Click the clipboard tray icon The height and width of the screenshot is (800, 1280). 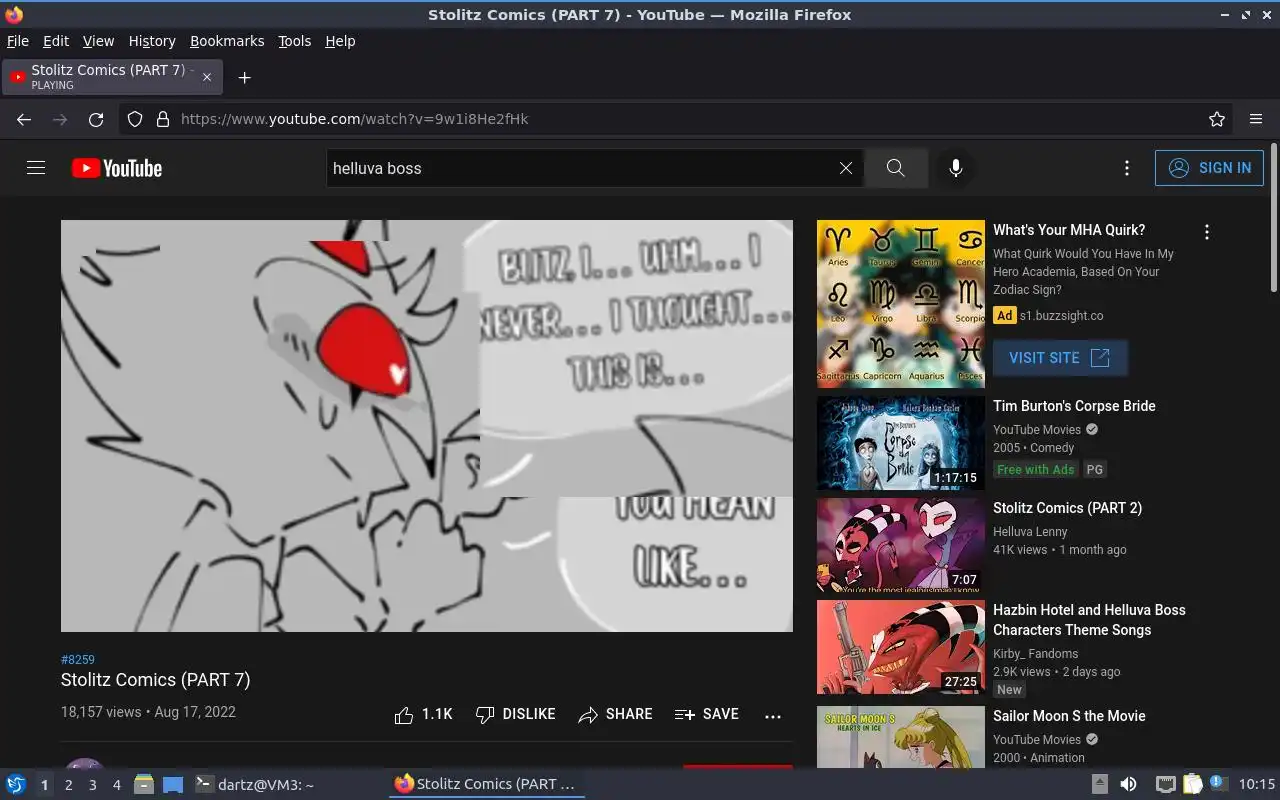(1192, 785)
